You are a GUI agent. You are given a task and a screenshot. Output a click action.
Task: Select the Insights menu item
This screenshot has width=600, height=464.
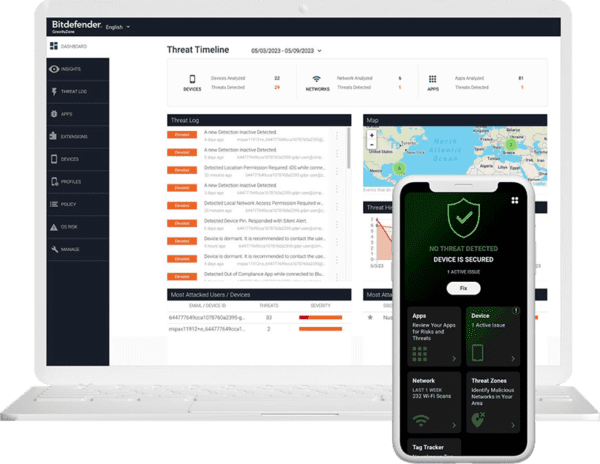(x=78, y=69)
